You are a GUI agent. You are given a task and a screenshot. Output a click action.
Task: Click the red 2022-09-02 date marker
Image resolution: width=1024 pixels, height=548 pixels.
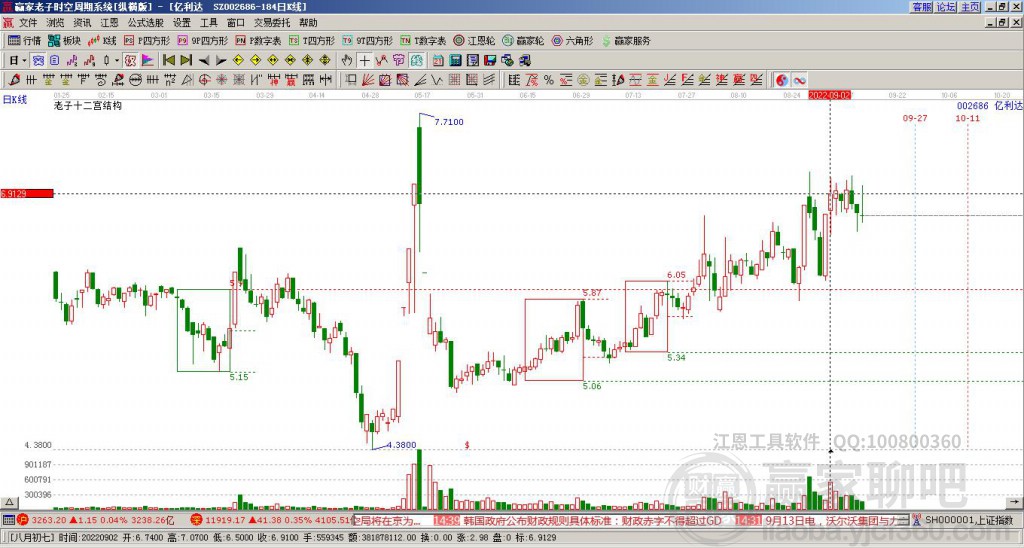point(829,95)
